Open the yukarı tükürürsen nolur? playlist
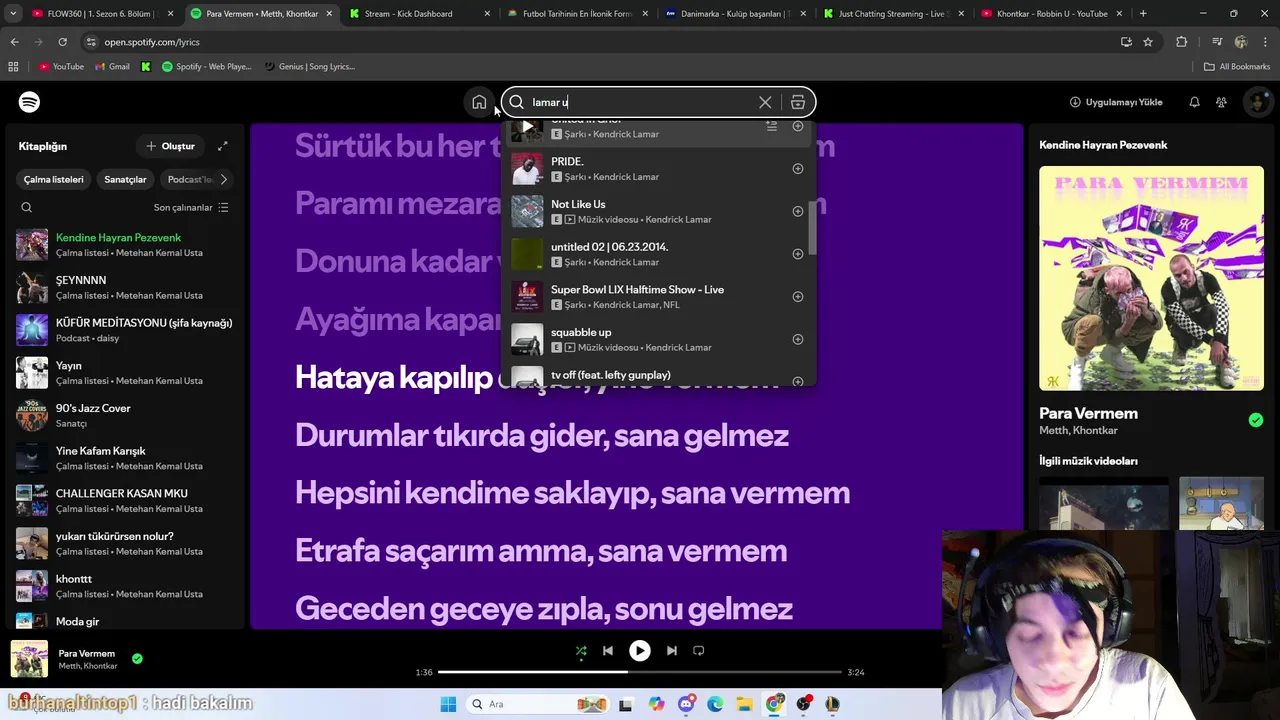1280x720 pixels. 125,543
